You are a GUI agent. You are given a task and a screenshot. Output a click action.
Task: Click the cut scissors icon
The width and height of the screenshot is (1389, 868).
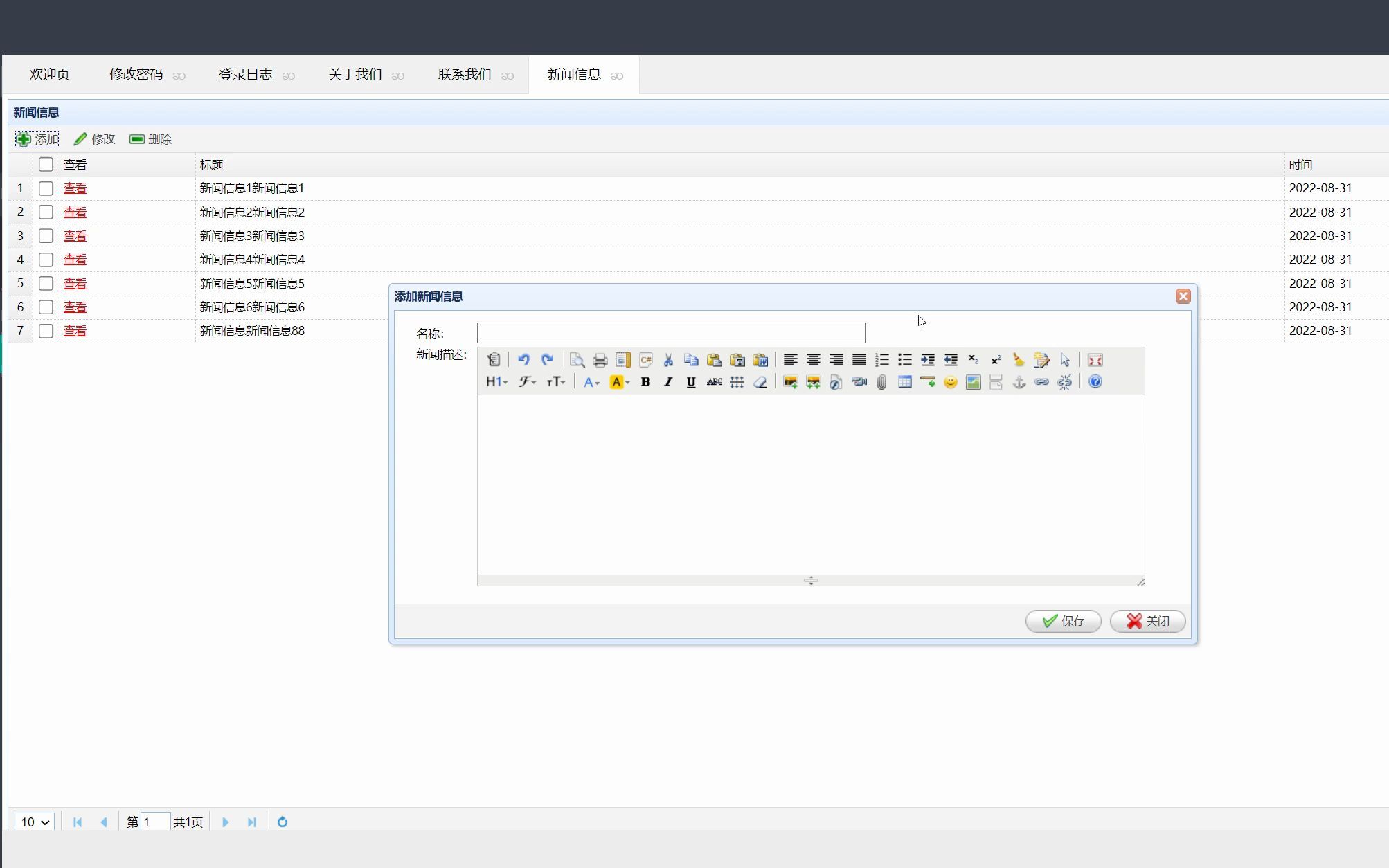668,360
